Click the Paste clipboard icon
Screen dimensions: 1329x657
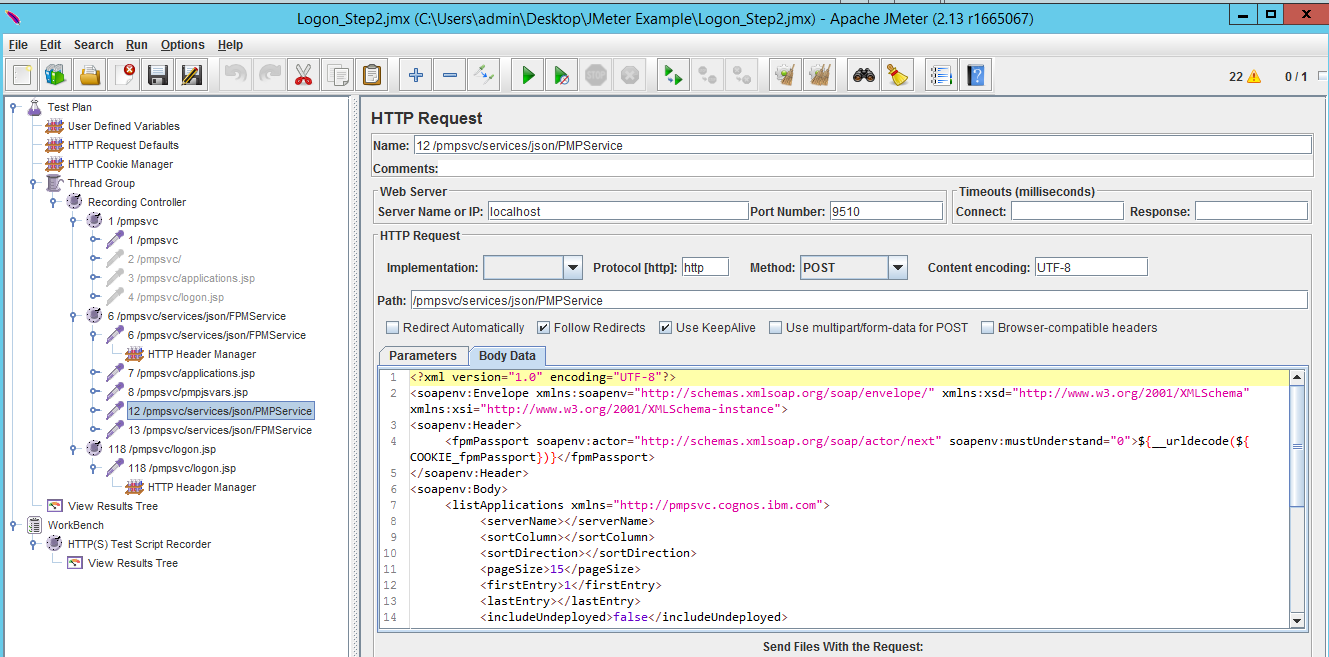(x=372, y=74)
